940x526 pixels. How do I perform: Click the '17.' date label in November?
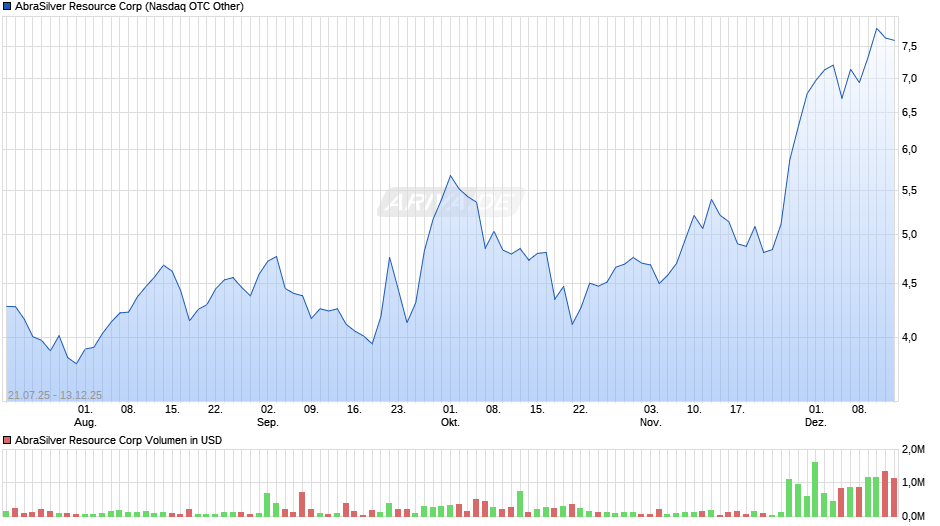coord(737,410)
